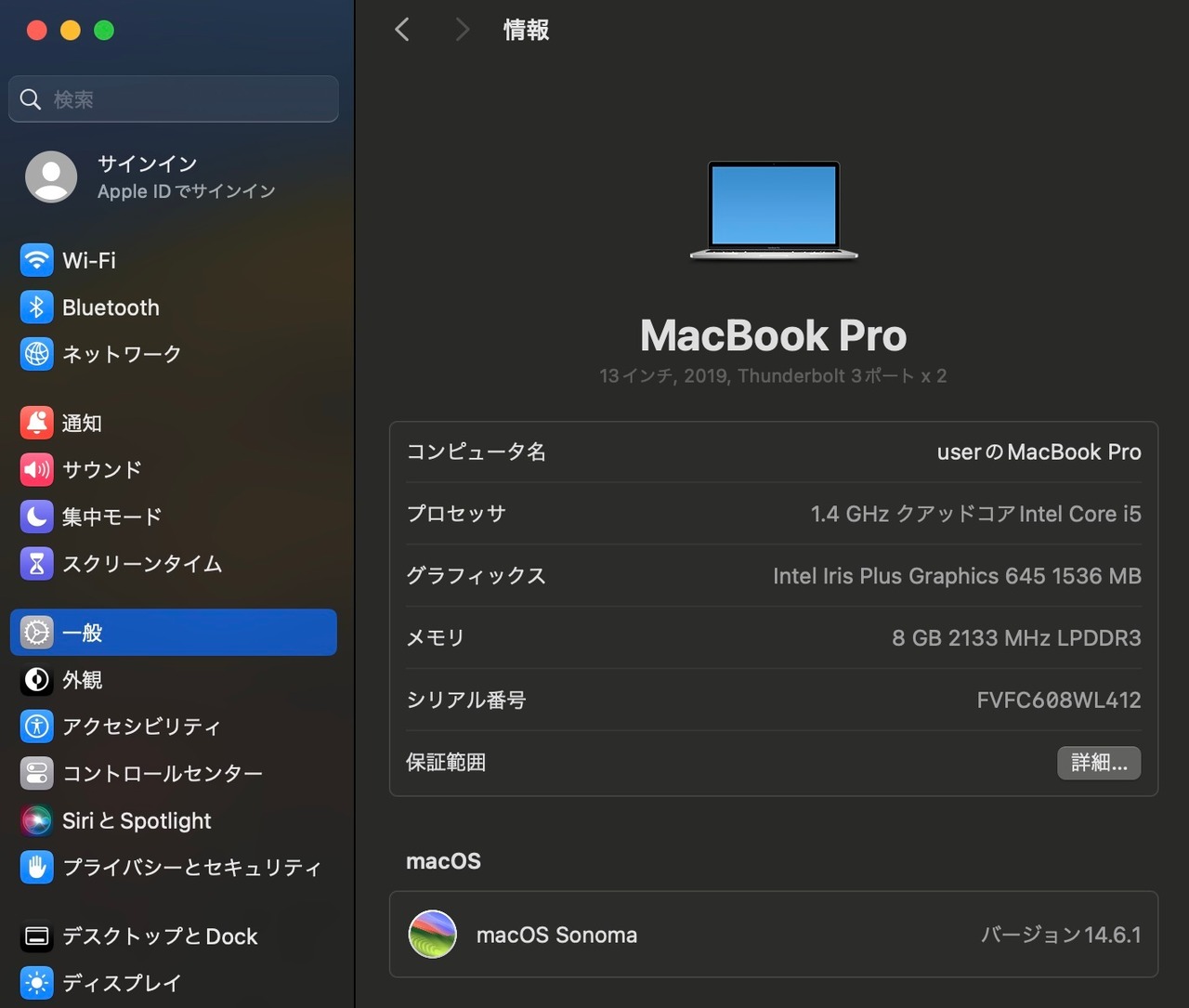The image size is (1189, 1008).
Task: Click computer name value userのMacBook Pro
Action: (x=1039, y=452)
